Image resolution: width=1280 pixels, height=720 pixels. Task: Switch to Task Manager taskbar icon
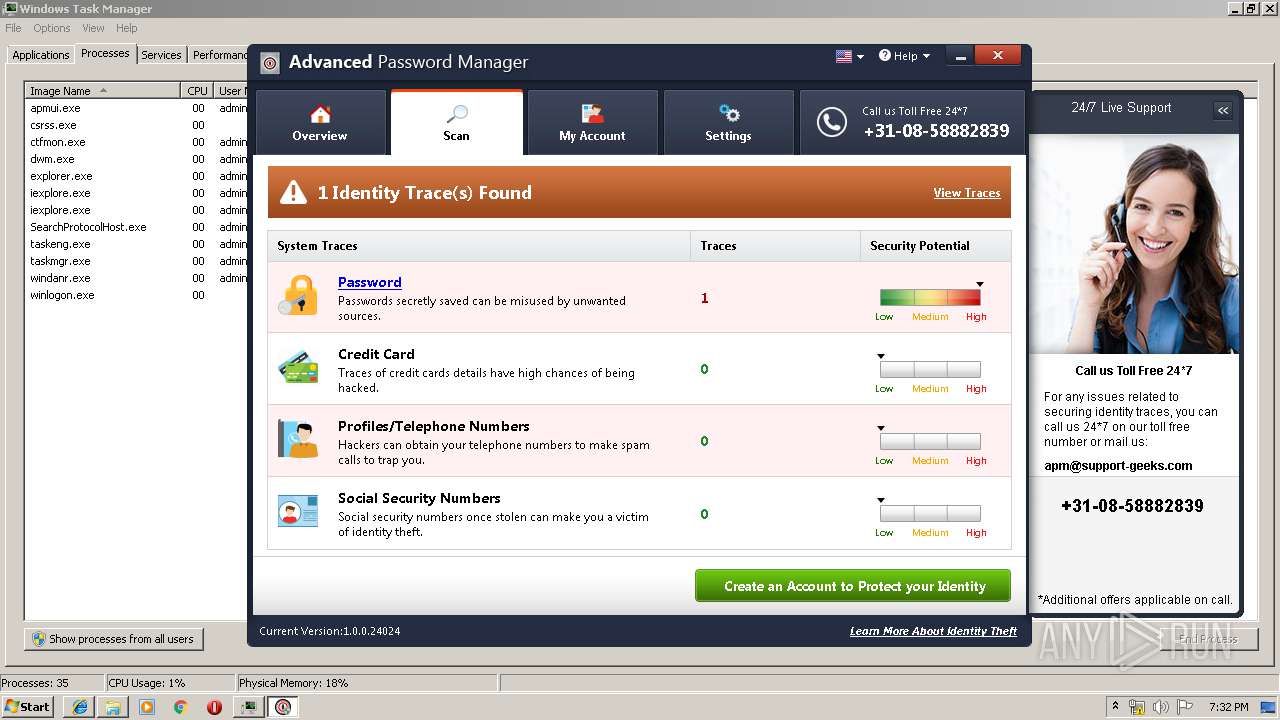248,707
